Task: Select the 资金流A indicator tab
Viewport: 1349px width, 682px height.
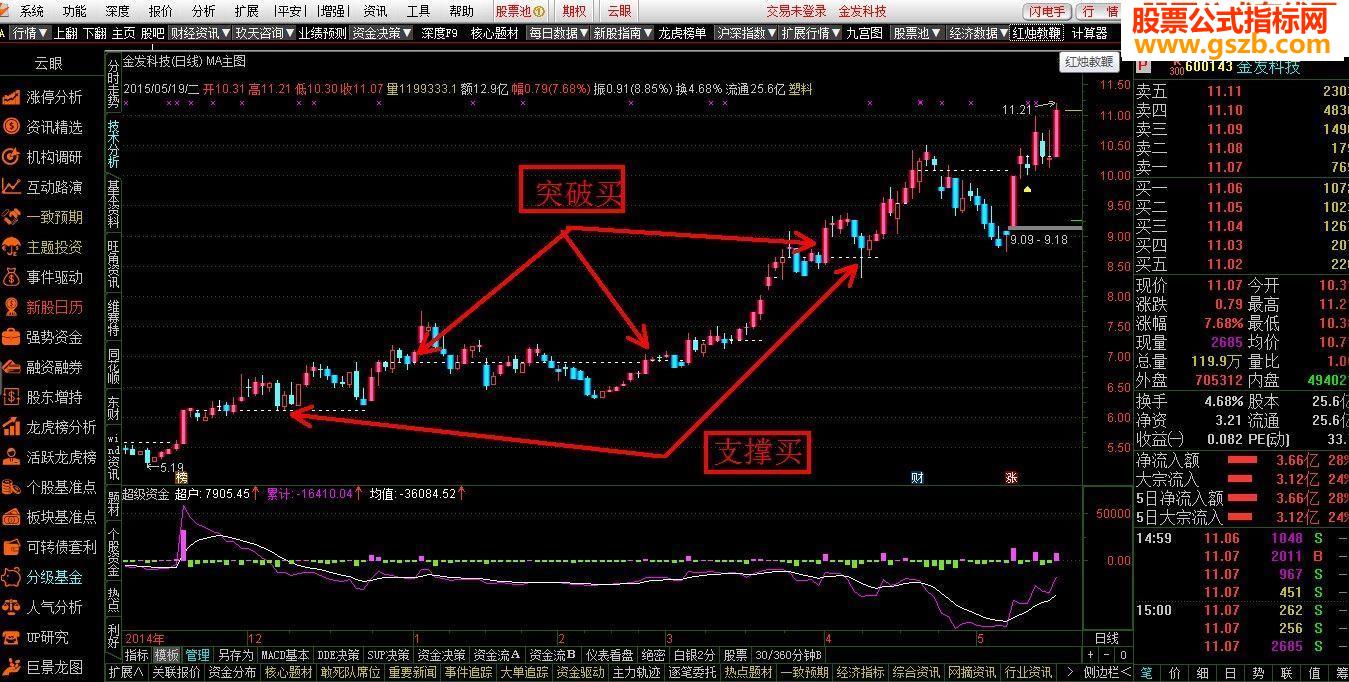Action: pyautogui.click(x=497, y=655)
